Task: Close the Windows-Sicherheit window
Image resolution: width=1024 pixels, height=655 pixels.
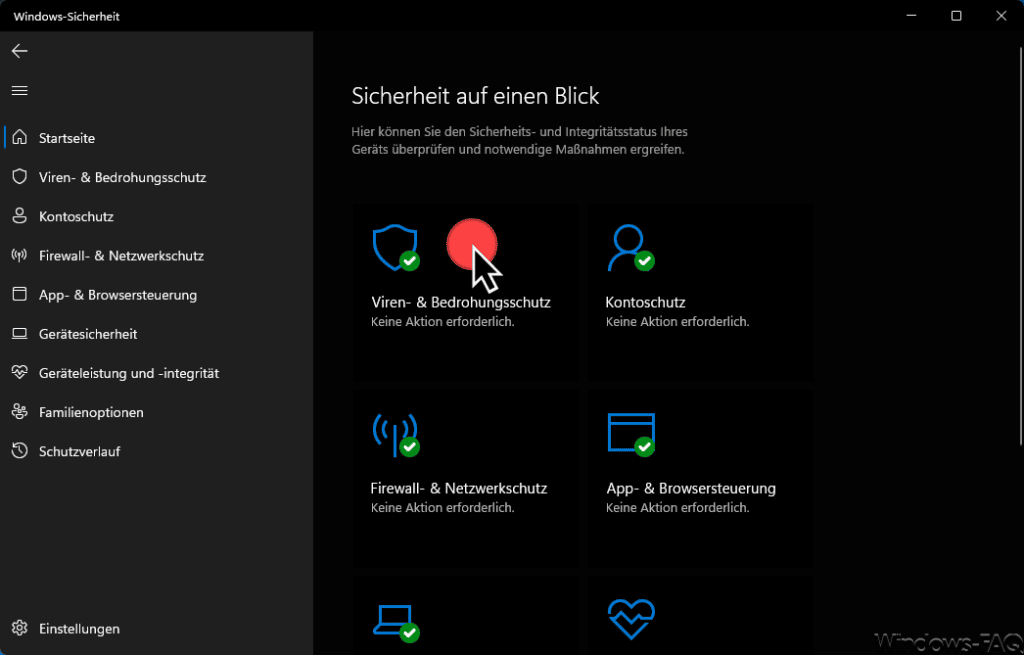Action: pyautogui.click(x=1001, y=16)
